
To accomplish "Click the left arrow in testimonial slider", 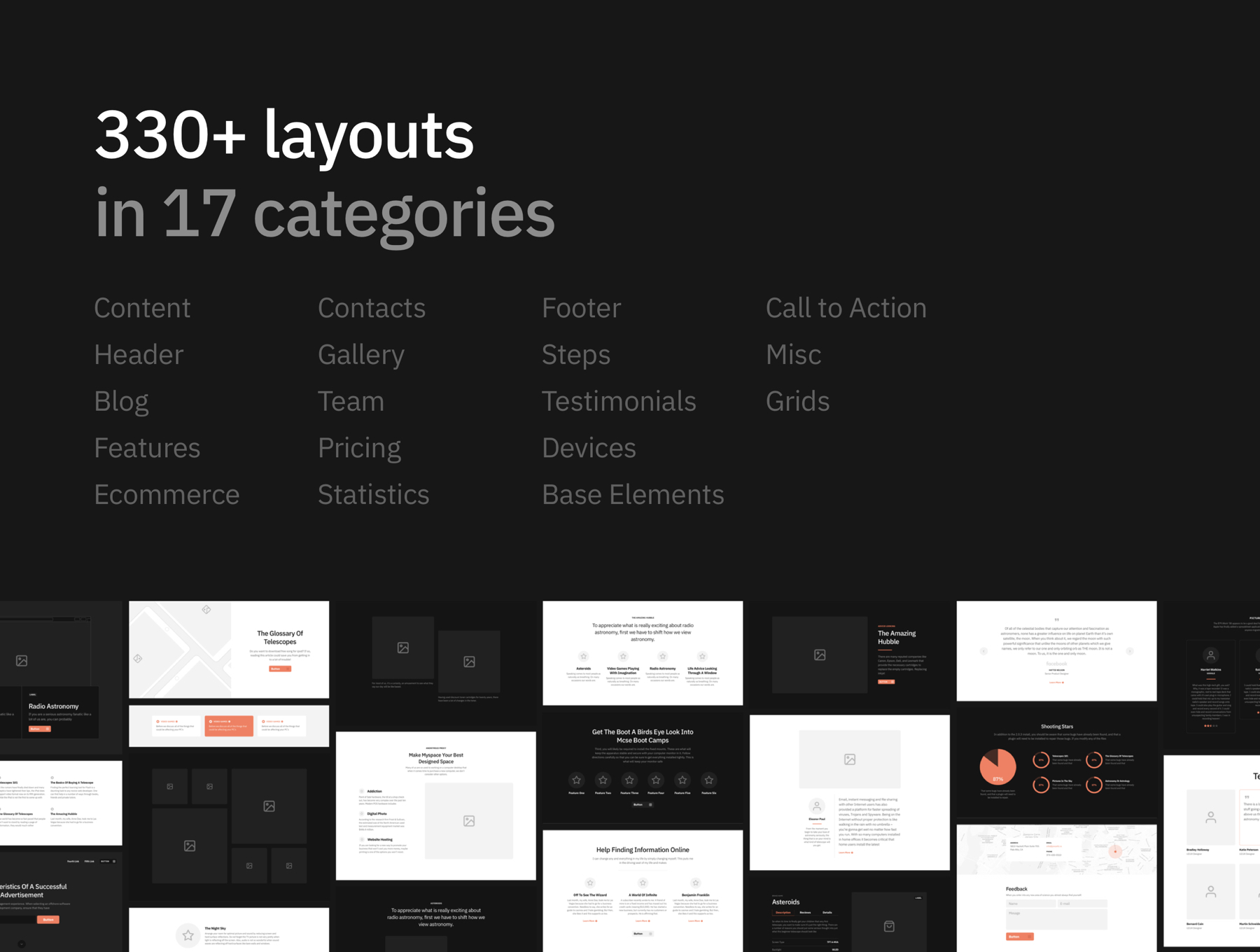I will point(983,651).
